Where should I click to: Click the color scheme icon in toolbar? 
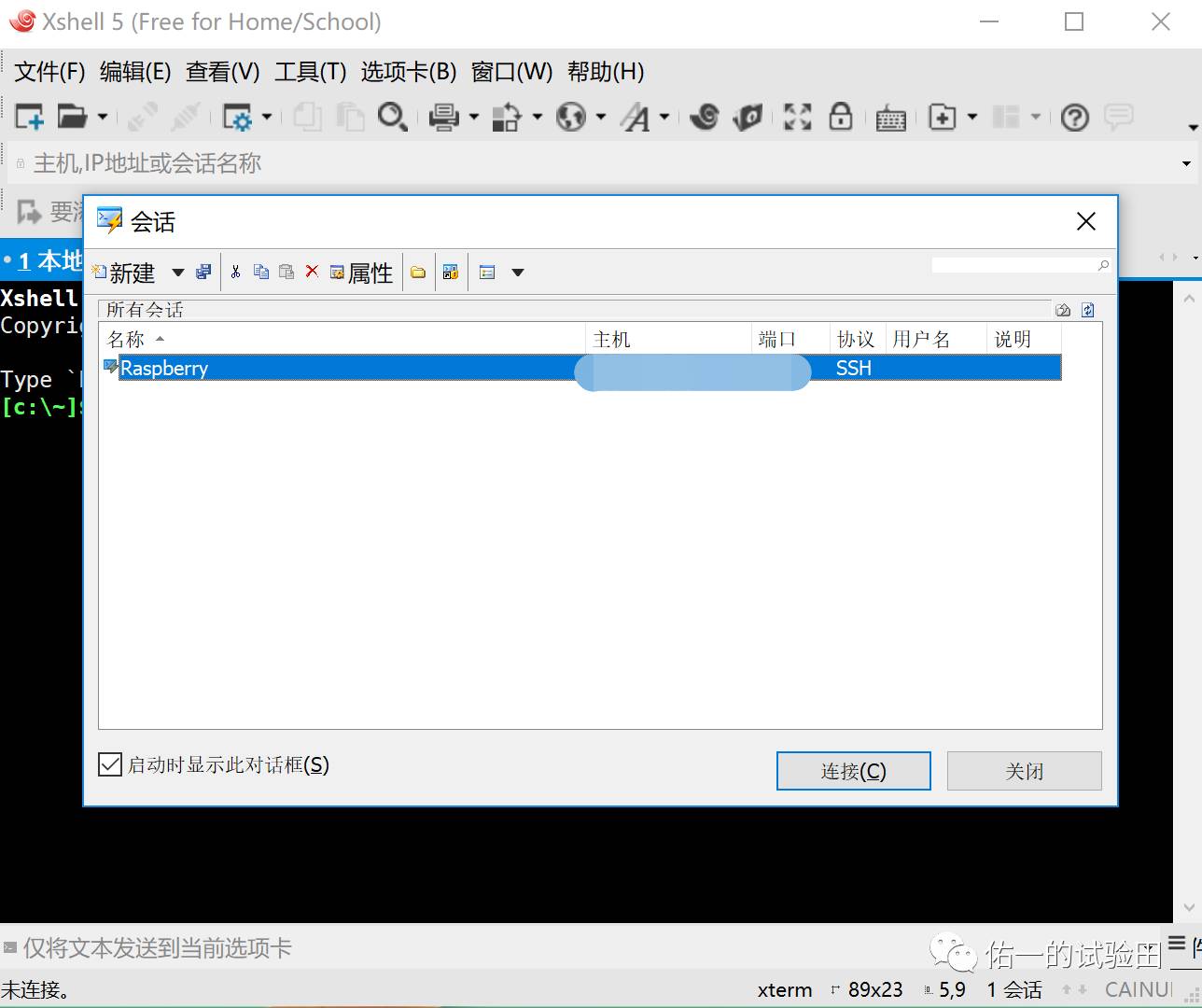(507, 117)
